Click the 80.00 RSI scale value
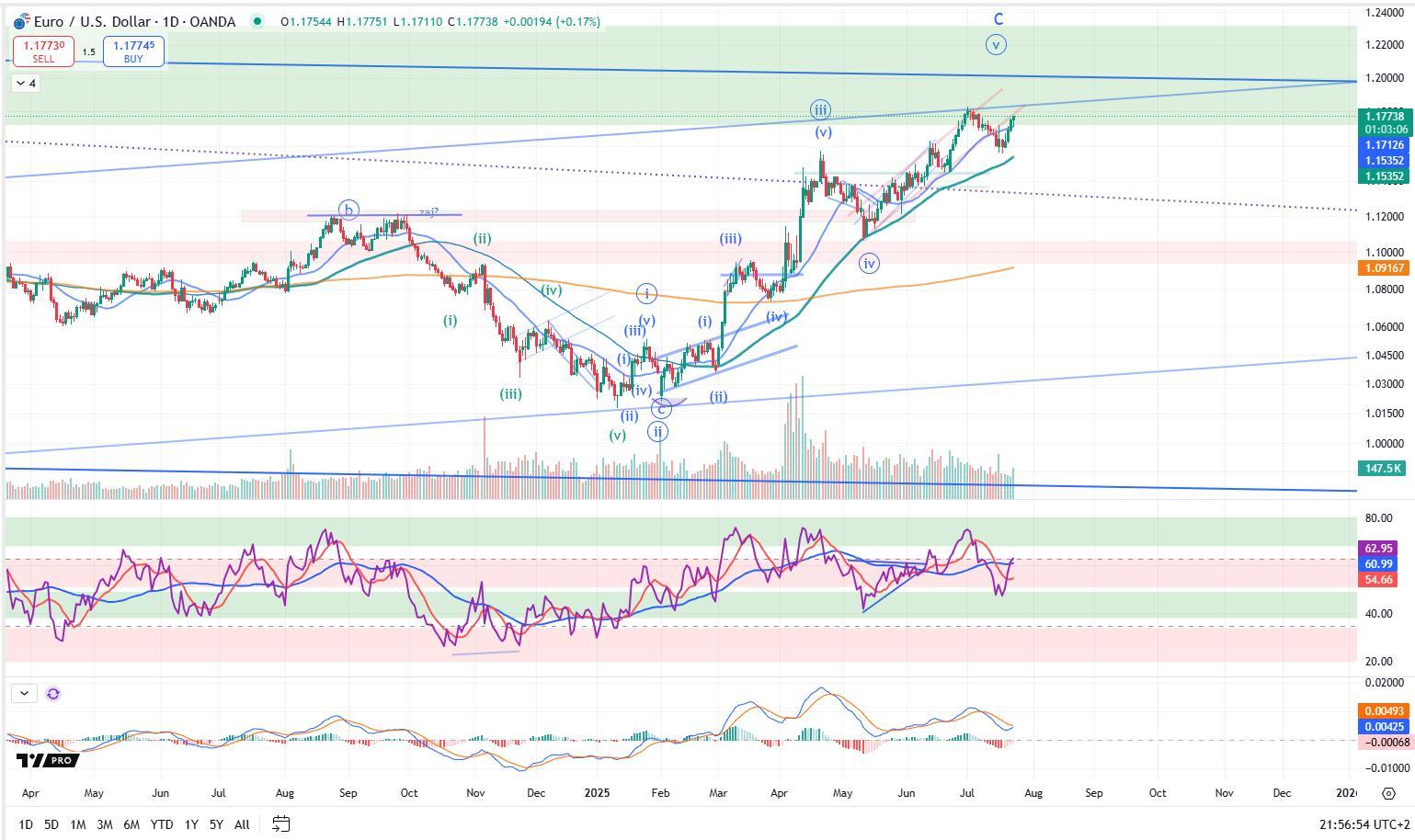The height and width of the screenshot is (840, 1415). 1377,519
